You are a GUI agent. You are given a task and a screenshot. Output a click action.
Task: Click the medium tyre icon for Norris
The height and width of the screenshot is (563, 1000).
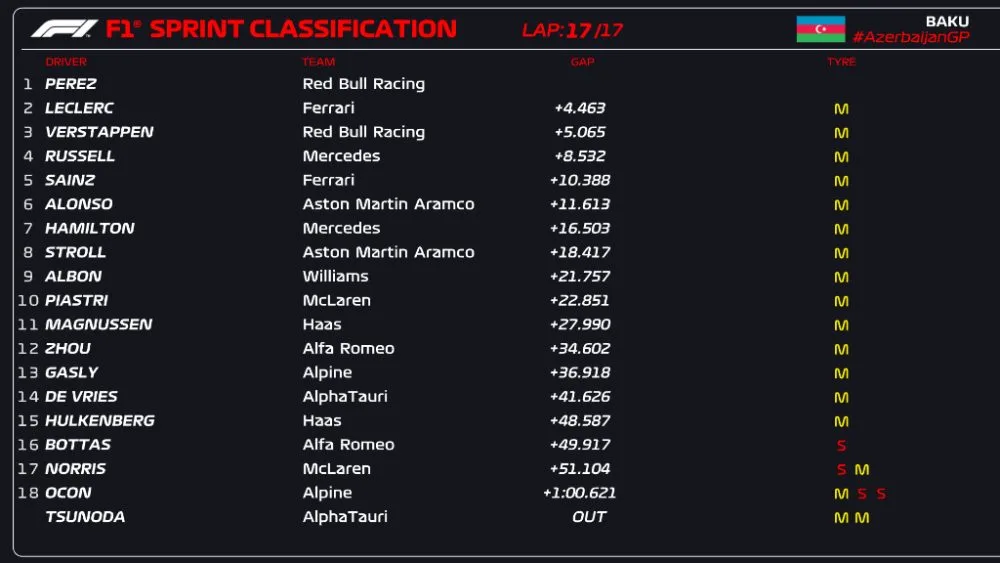point(862,469)
